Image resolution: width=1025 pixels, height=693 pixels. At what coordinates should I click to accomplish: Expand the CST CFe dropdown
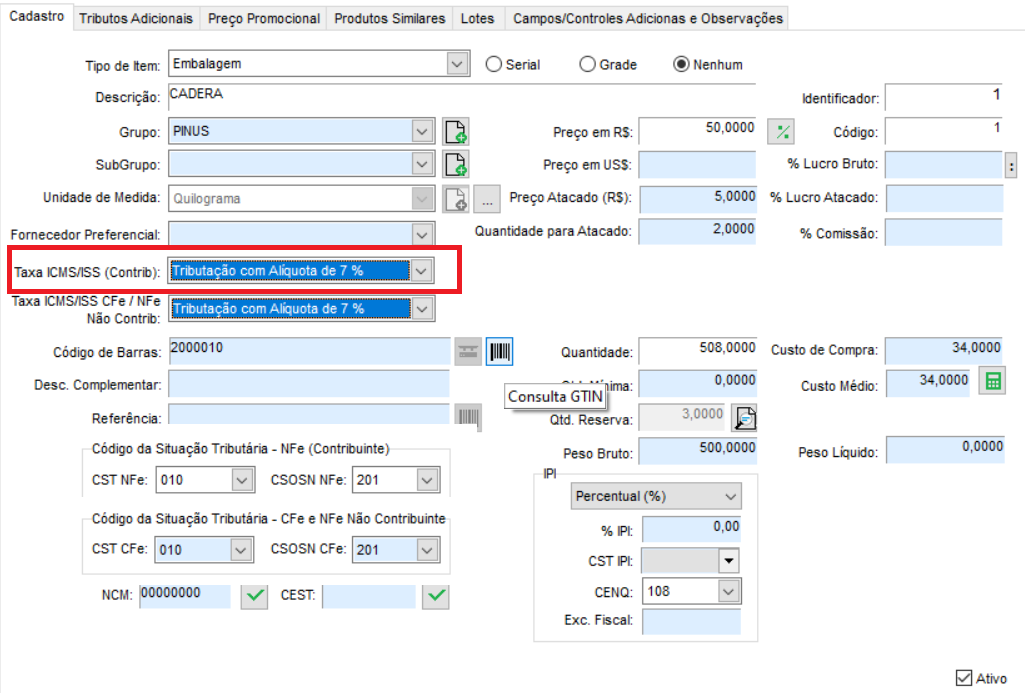pos(241,550)
